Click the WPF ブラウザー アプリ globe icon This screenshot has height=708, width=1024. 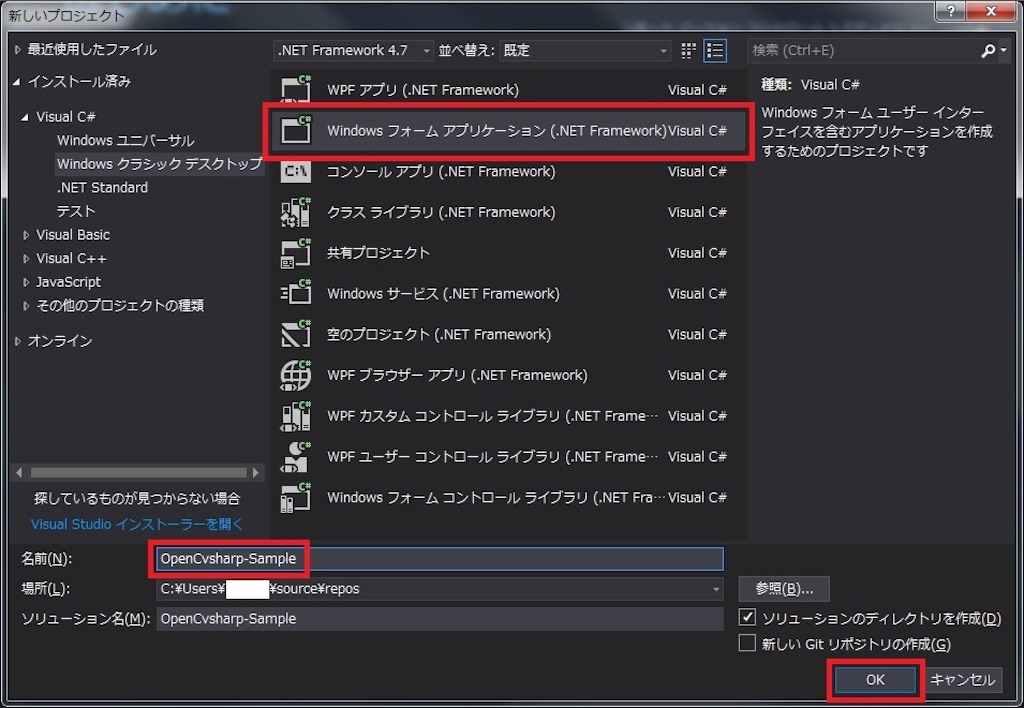coord(296,375)
